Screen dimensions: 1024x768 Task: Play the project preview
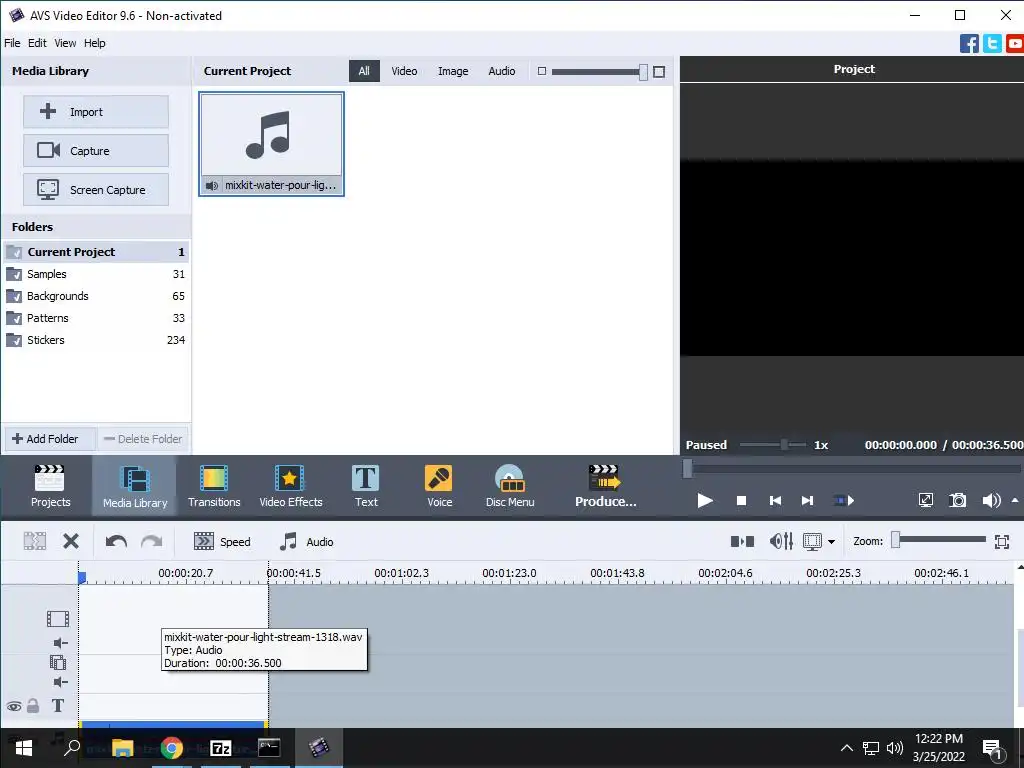pos(705,500)
